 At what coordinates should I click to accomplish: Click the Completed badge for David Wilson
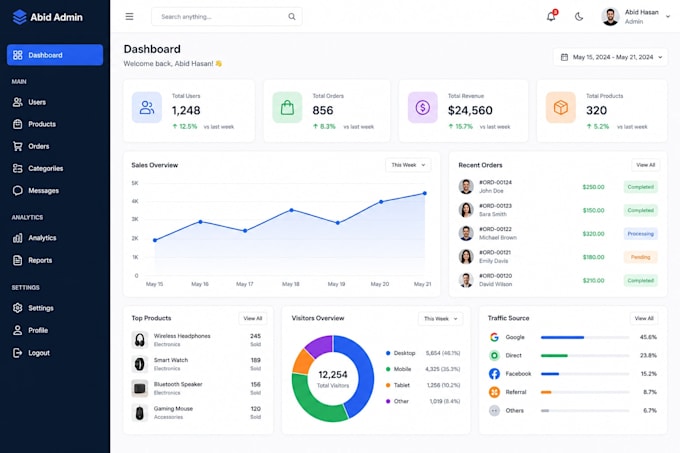[x=641, y=280]
